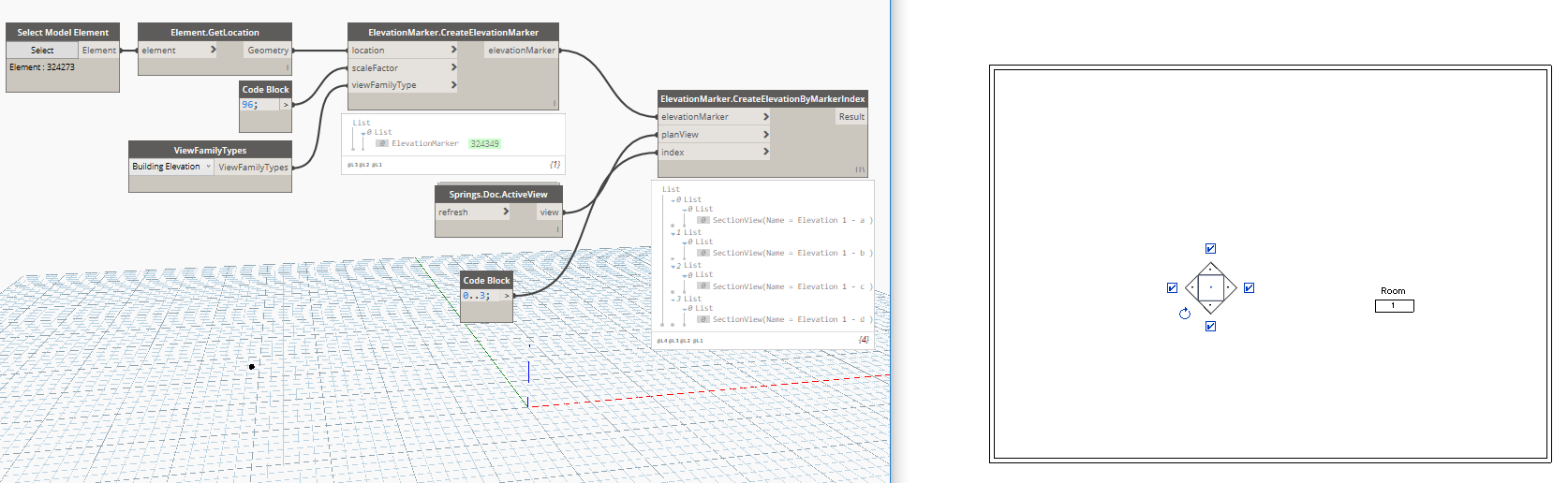Screen dimensions: 1568x483
Task: Click the Select button in Select Model Element
Action: pos(42,51)
